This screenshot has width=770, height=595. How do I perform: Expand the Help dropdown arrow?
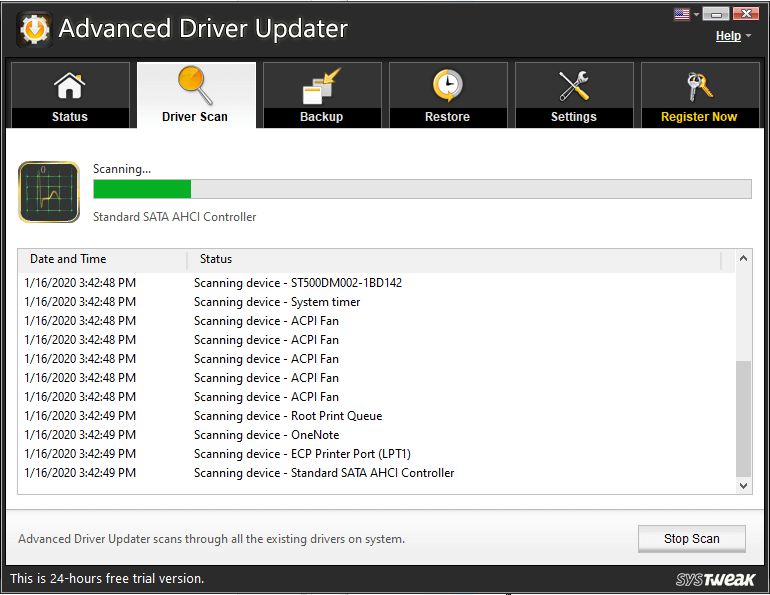pyautogui.click(x=748, y=35)
